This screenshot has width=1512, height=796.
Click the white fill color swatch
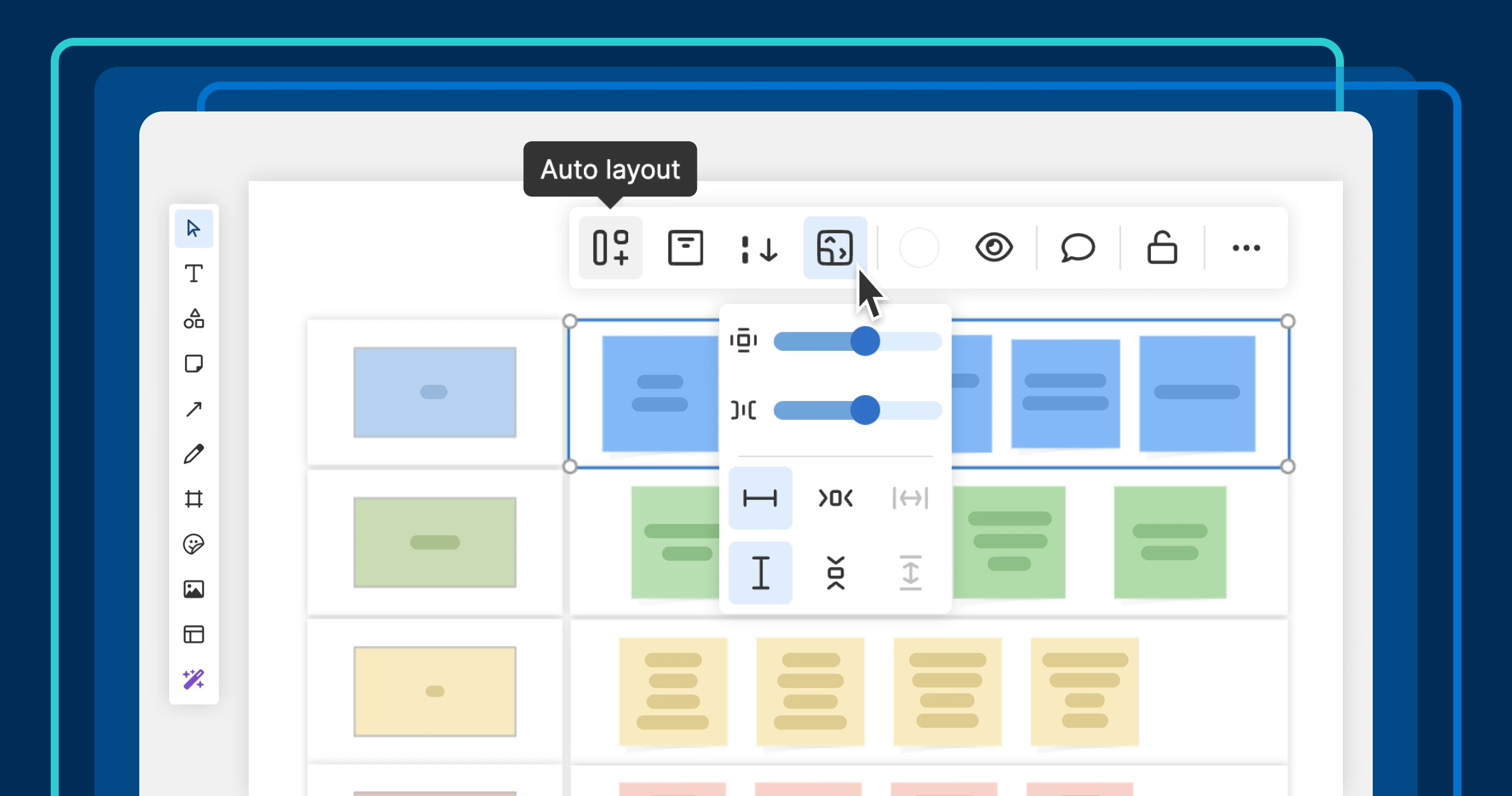pos(919,248)
